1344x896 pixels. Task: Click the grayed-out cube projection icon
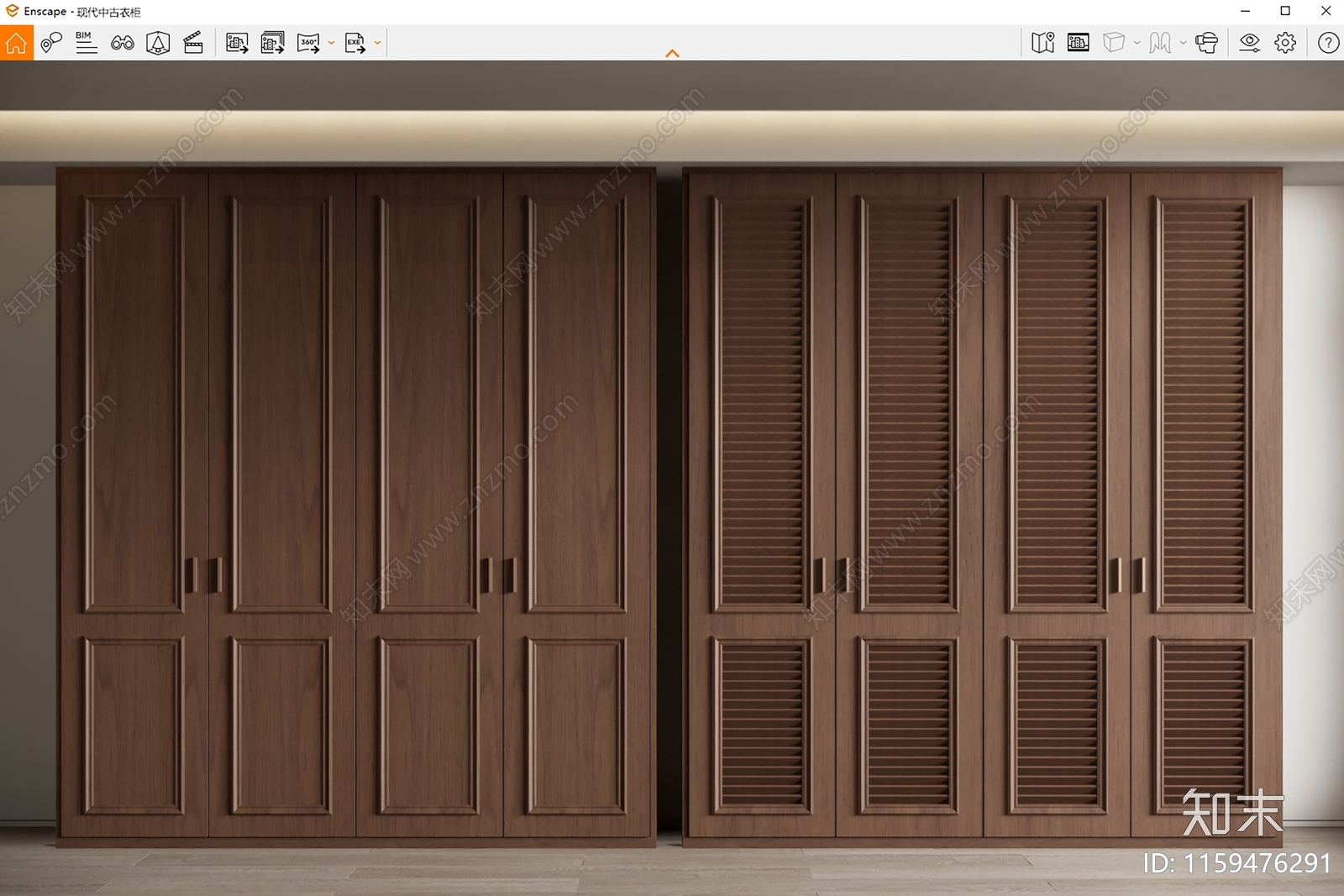1114,43
